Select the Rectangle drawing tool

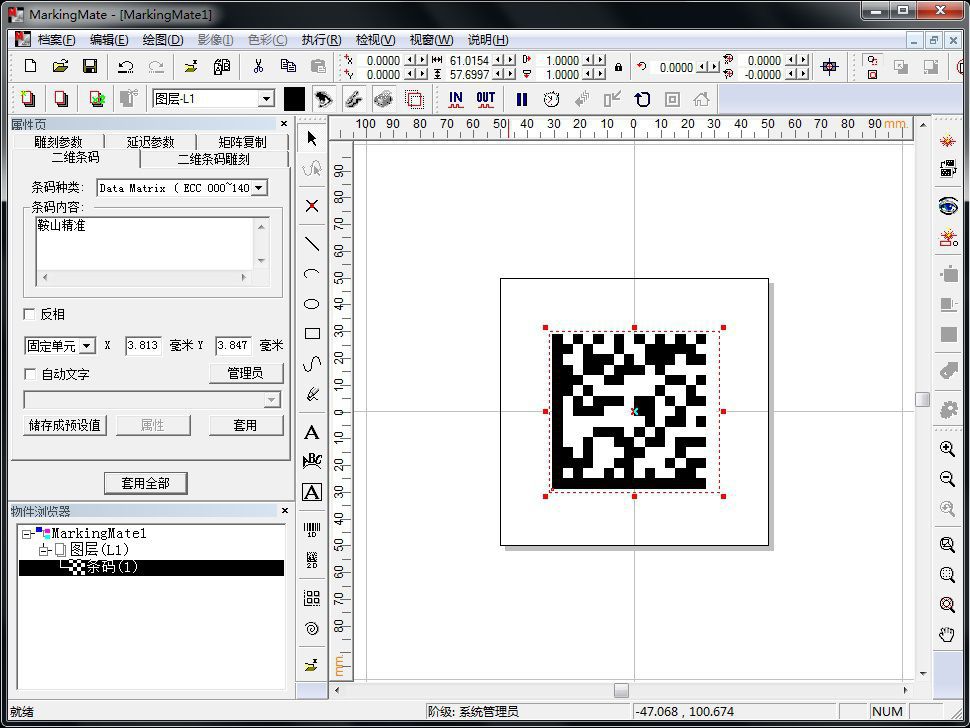point(311,330)
